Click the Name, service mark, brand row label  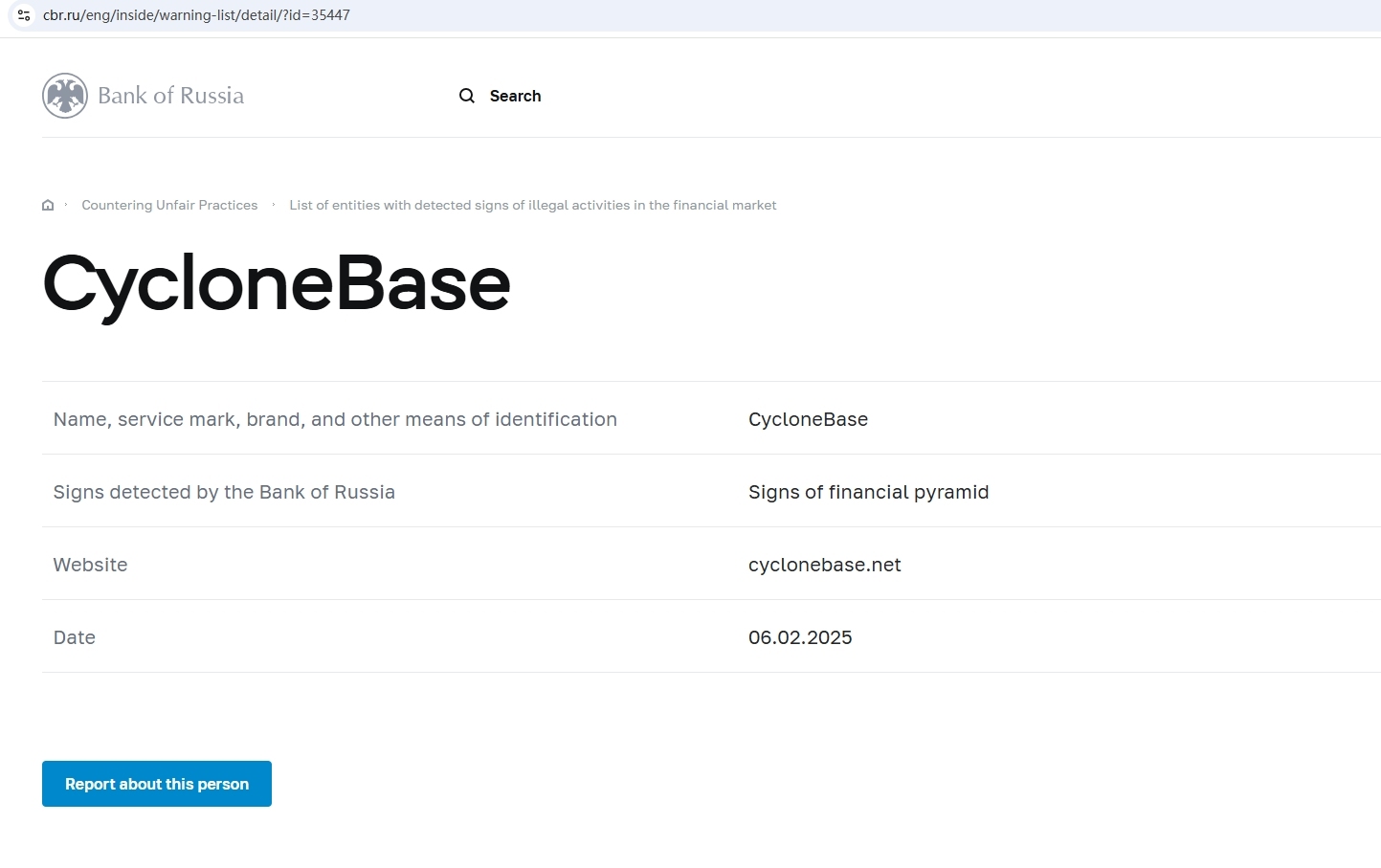coord(335,419)
